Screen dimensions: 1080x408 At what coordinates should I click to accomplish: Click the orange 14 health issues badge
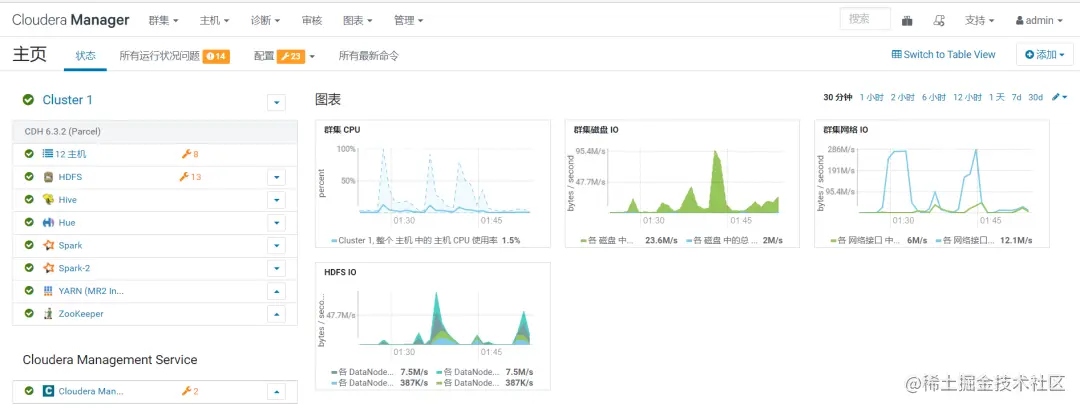pyautogui.click(x=216, y=57)
